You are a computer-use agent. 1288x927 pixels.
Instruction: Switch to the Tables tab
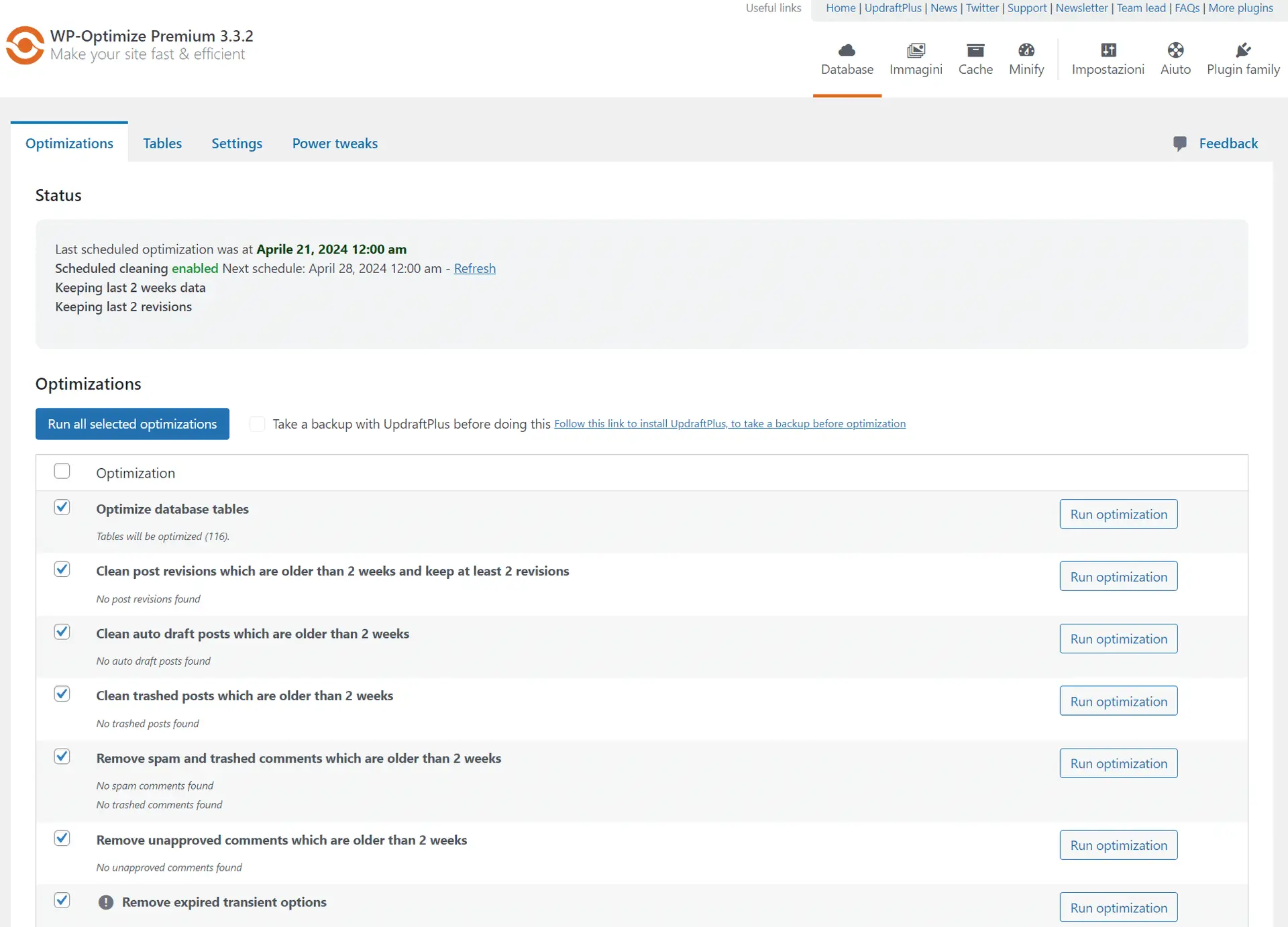pyautogui.click(x=162, y=143)
